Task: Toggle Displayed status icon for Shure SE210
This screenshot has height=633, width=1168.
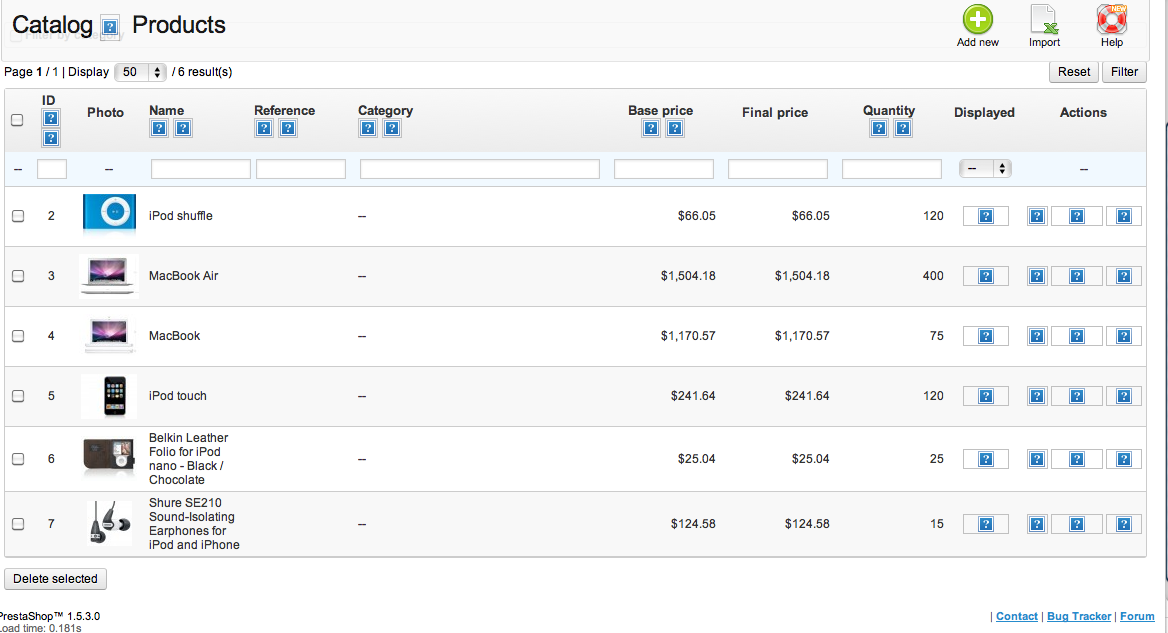Action: point(986,524)
